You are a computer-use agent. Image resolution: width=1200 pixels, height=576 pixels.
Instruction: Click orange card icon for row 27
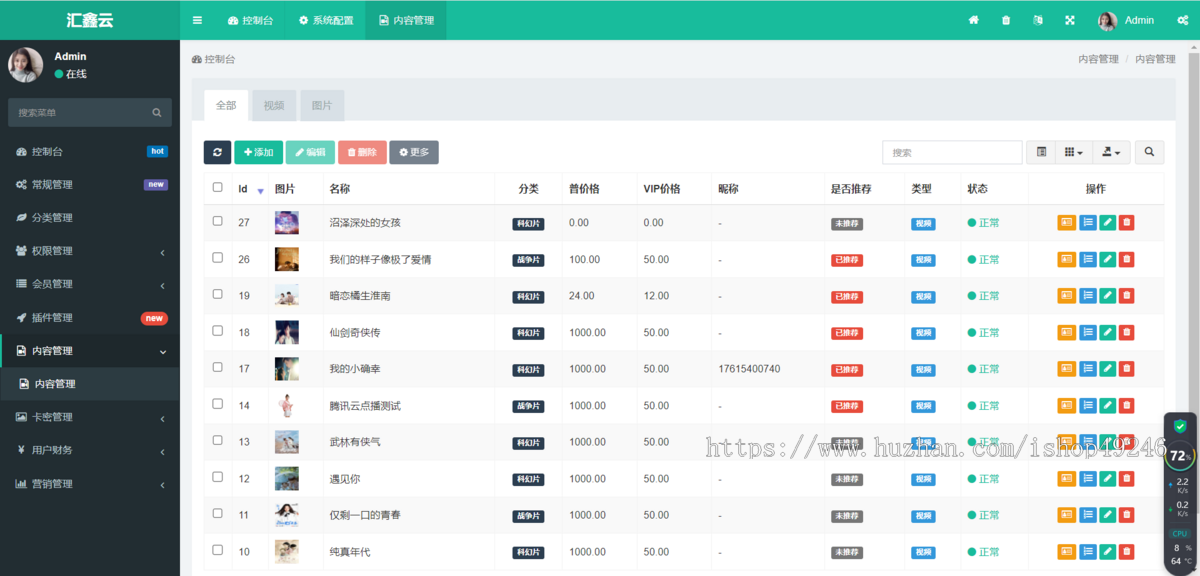coord(1067,223)
